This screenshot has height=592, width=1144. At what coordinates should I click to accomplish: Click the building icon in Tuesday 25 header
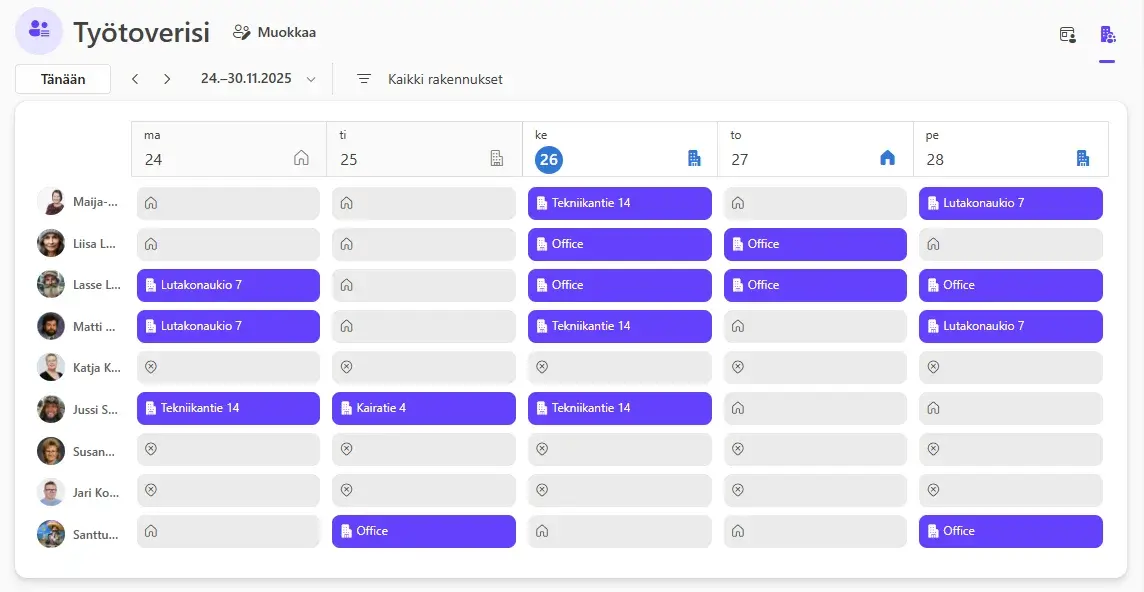pos(497,158)
